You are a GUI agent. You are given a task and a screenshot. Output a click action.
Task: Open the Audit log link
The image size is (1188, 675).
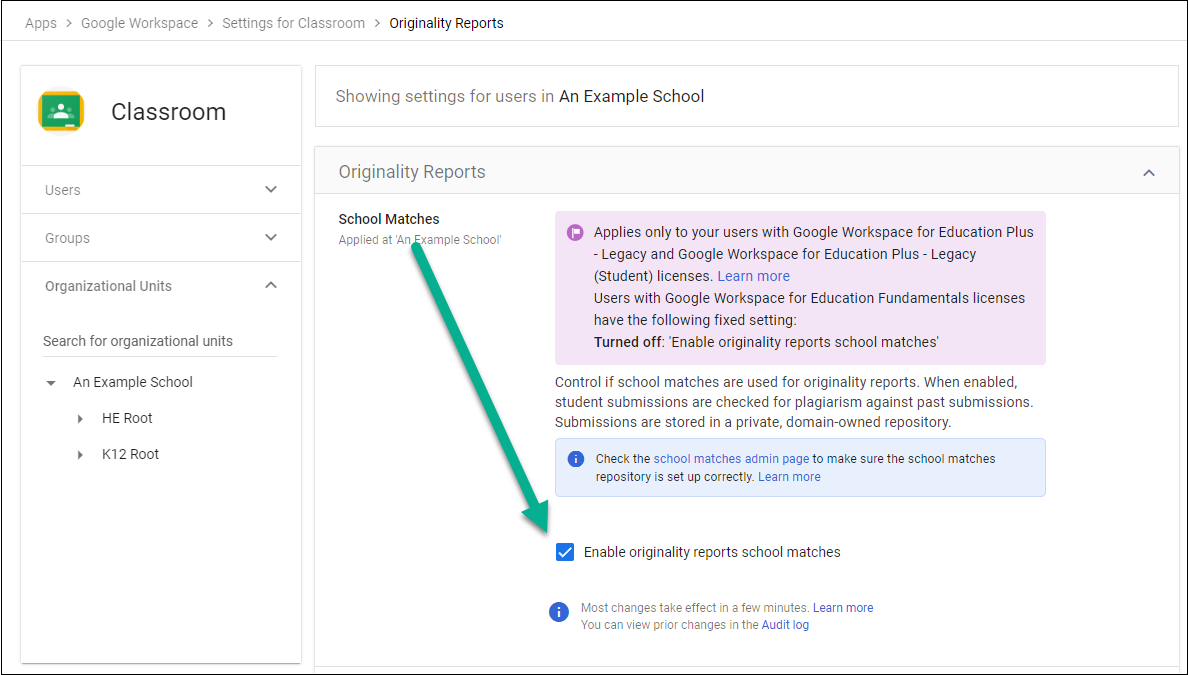click(x=785, y=625)
